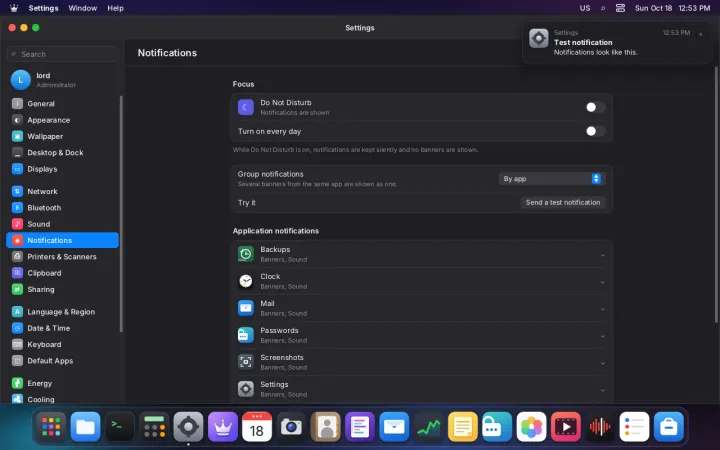Click the menu bar search magnifier
This screenshot has height=450, width=720.
click(x=603, y=8)
